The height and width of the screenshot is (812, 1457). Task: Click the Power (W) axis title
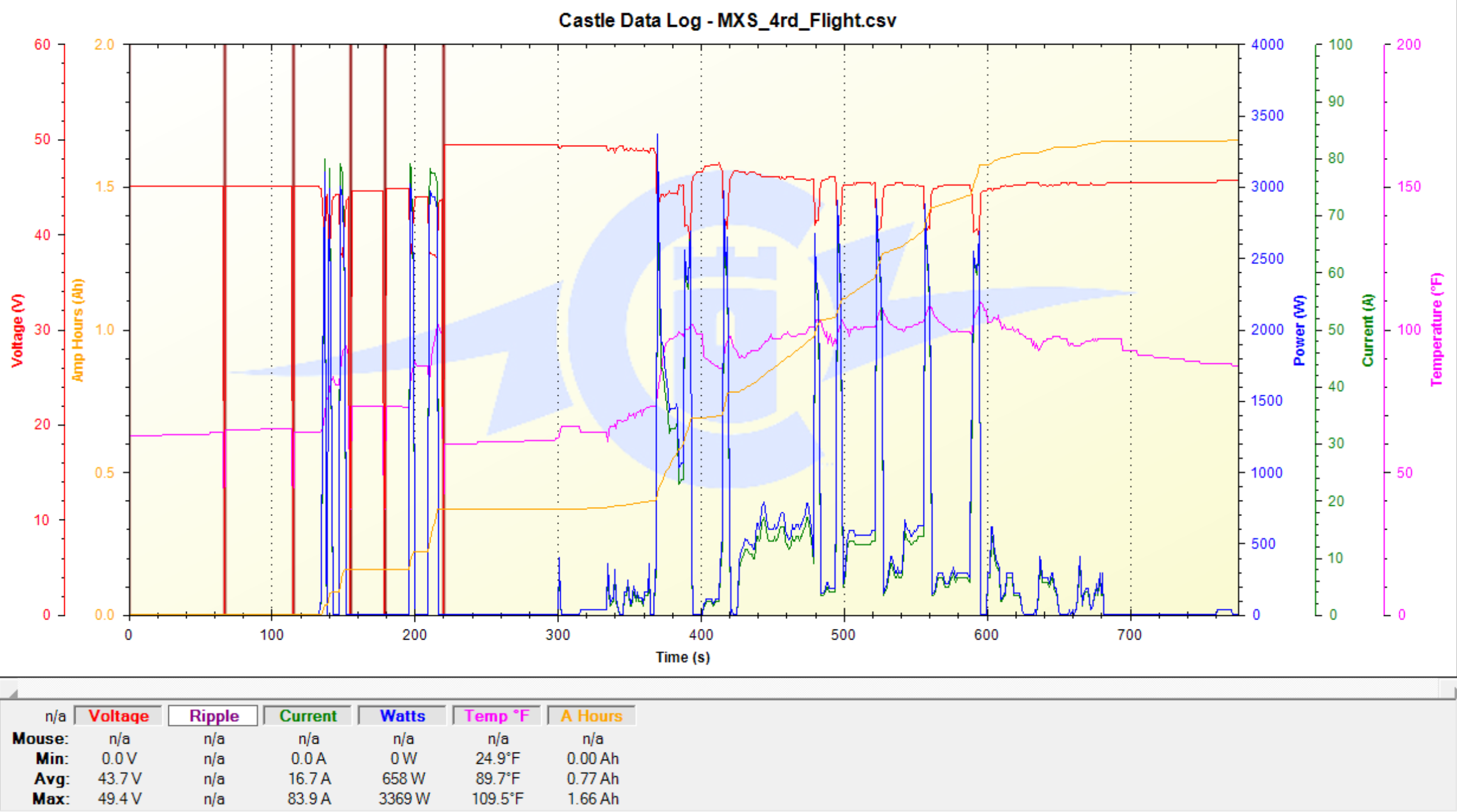point(1299,330)
